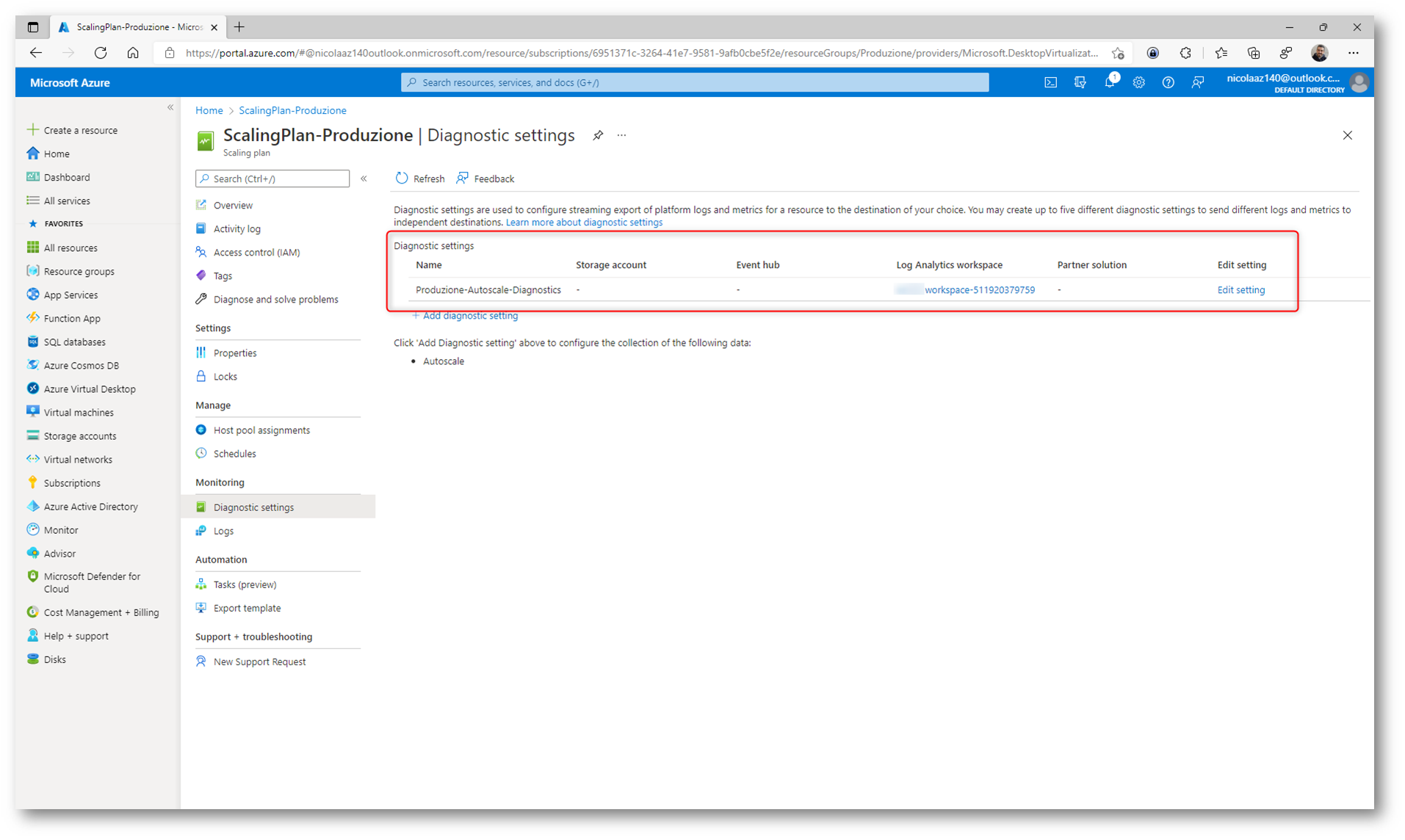1405x840 pixels.
Task: Click the Edit setting link
Action: coord(1240,289)
